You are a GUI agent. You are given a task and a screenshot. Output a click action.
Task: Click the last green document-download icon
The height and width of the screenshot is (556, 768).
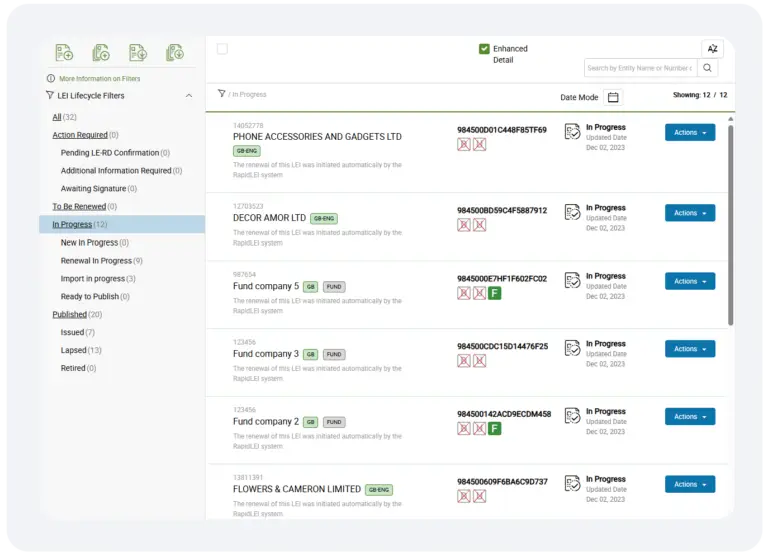point(175,53)
